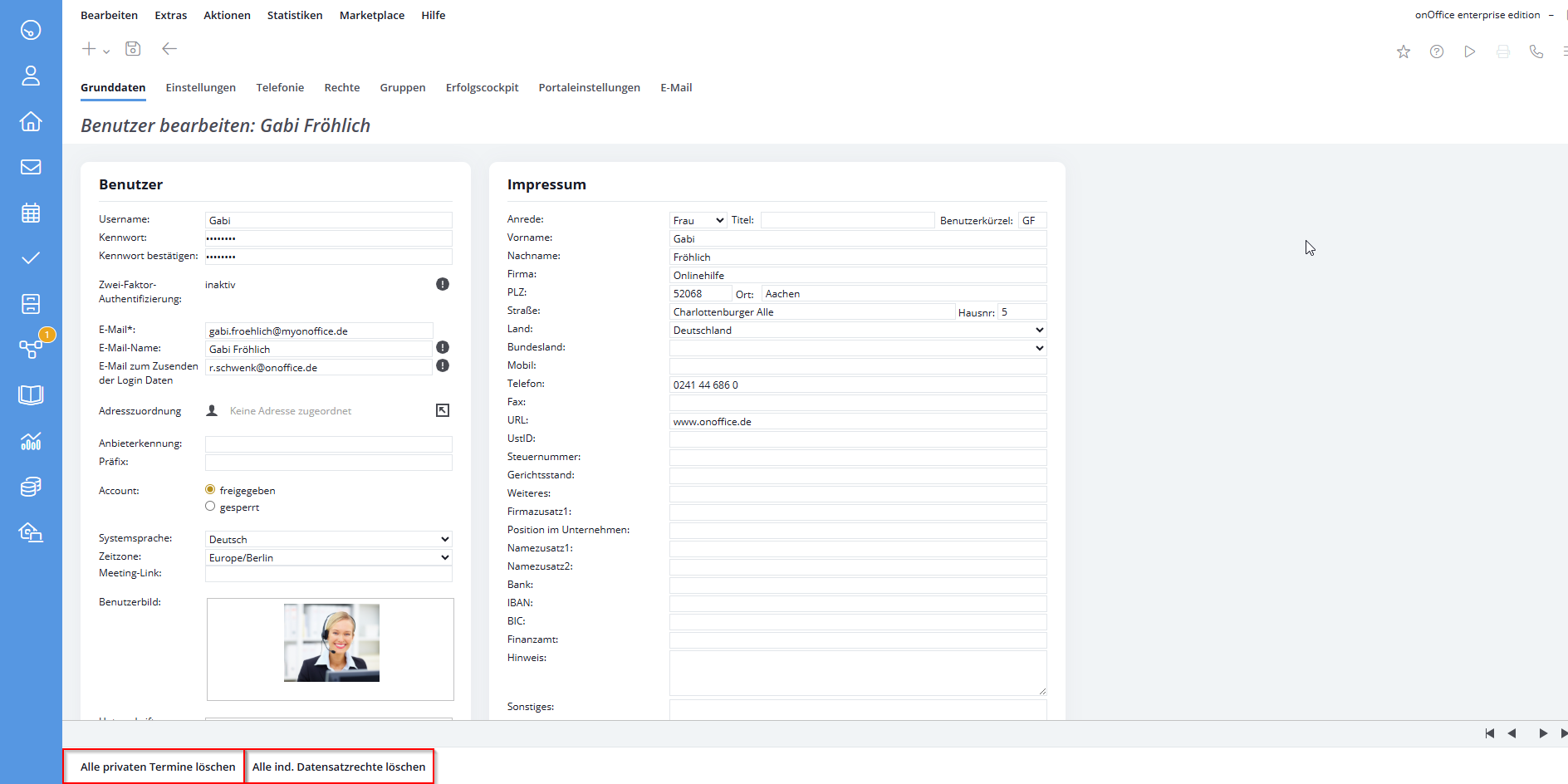Click 'Alle privaten Termine löschen' button

click(x=158, y=767)
